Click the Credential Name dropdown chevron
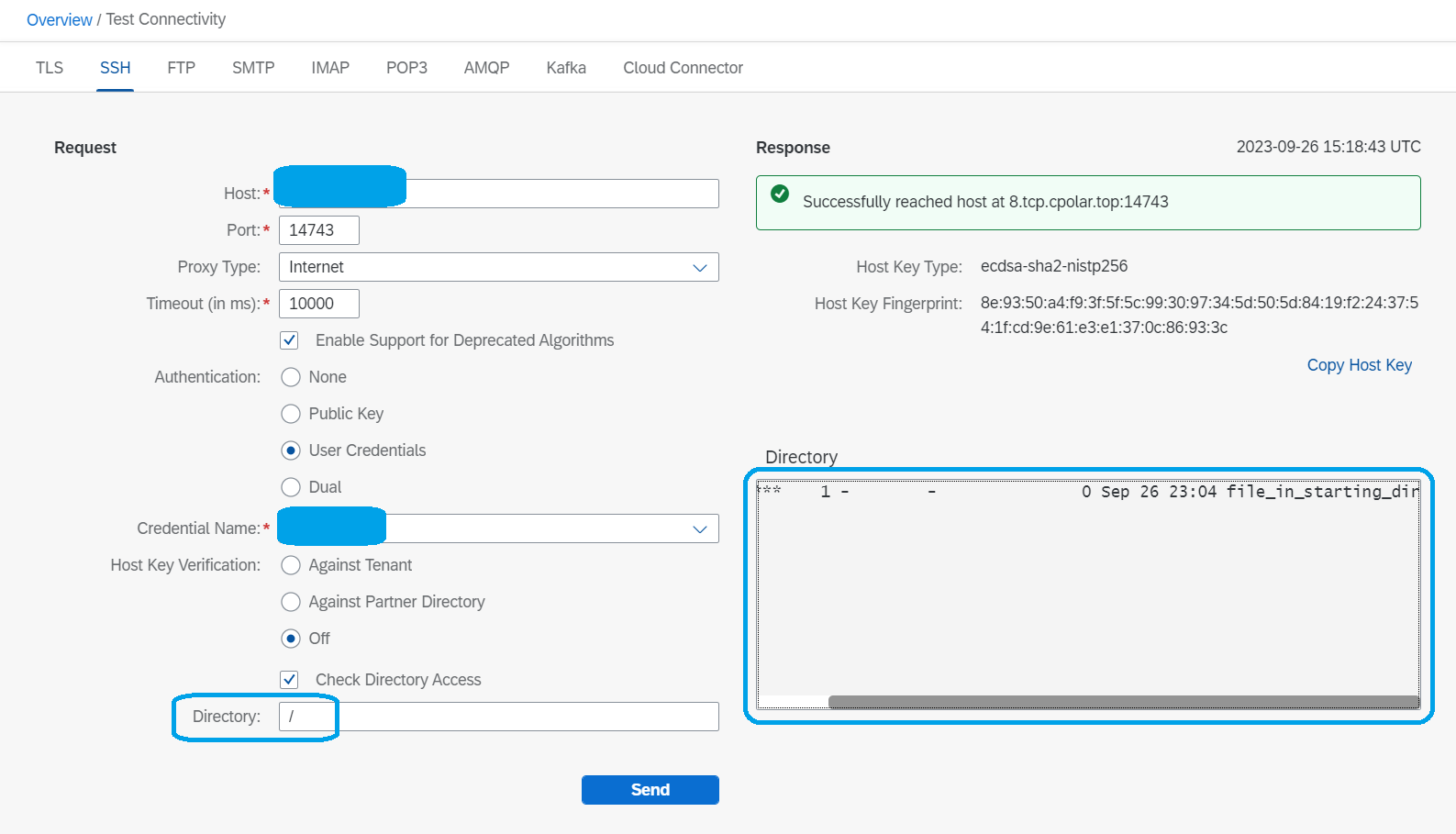 (x=700, y=529)
